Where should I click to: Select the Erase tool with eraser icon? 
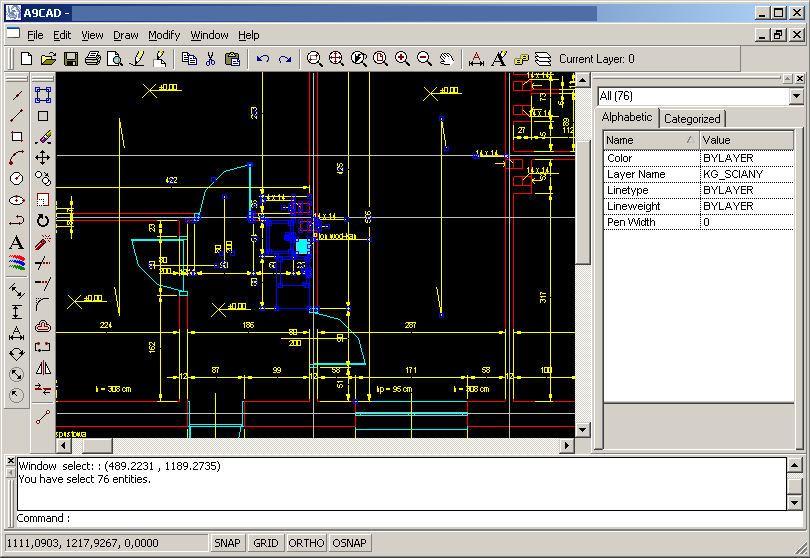point(43,136)
